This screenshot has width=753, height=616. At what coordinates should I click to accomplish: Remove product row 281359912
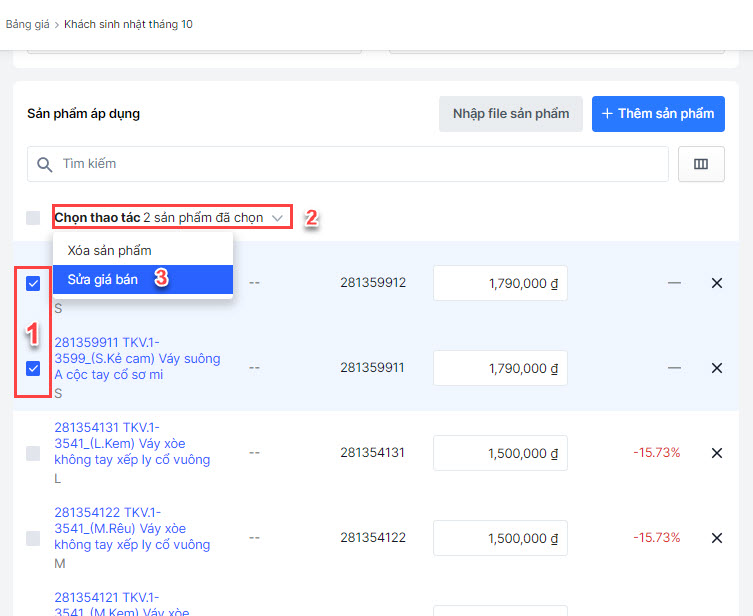(x=717, y=283)
